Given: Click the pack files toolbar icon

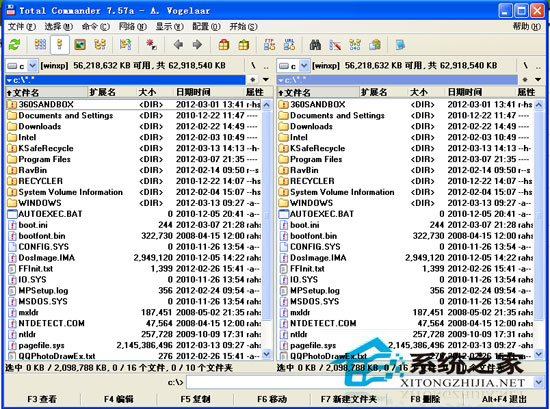Looking at the screenshot, I should point(223,45).
